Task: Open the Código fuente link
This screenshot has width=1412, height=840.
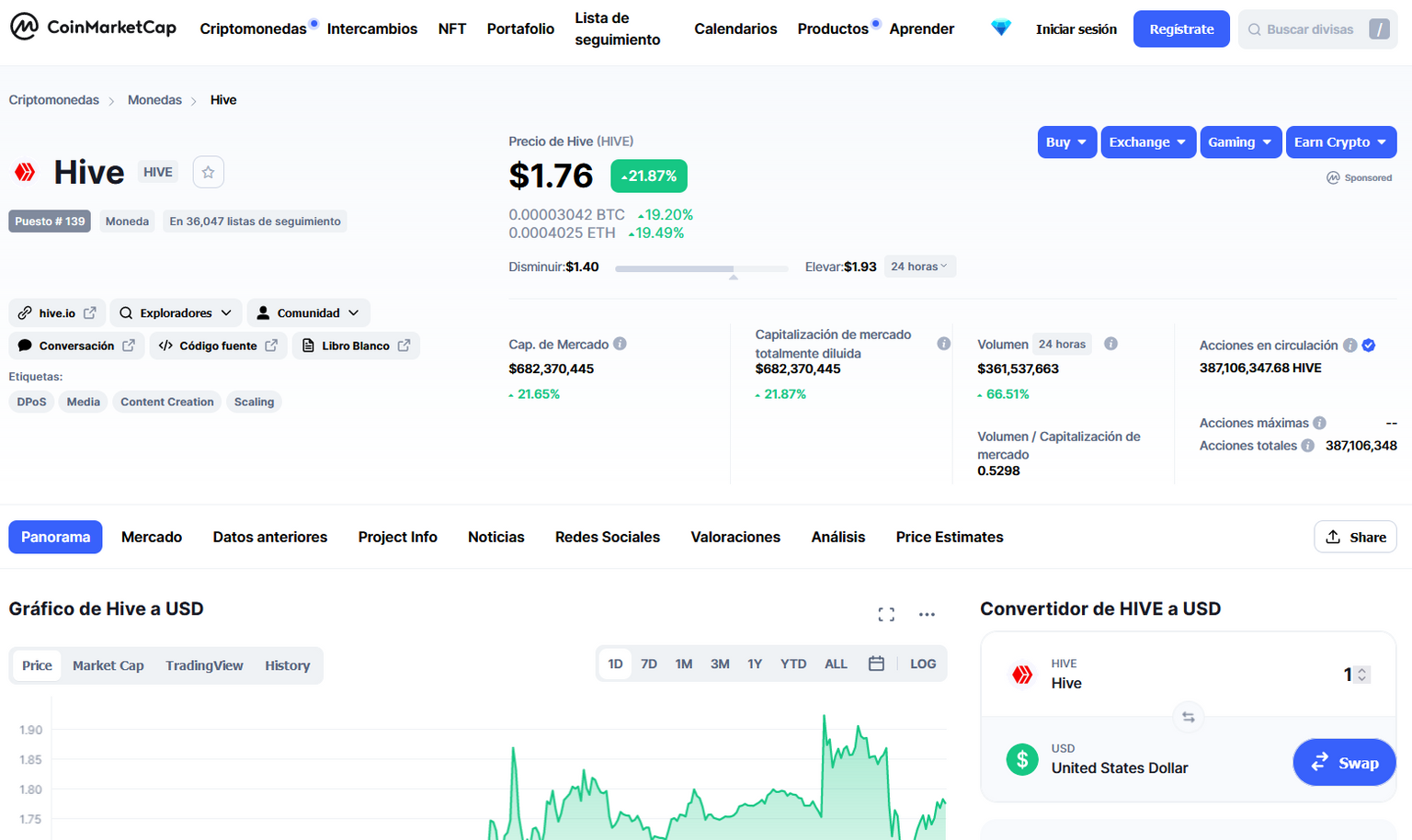Action: click(218, 346)
